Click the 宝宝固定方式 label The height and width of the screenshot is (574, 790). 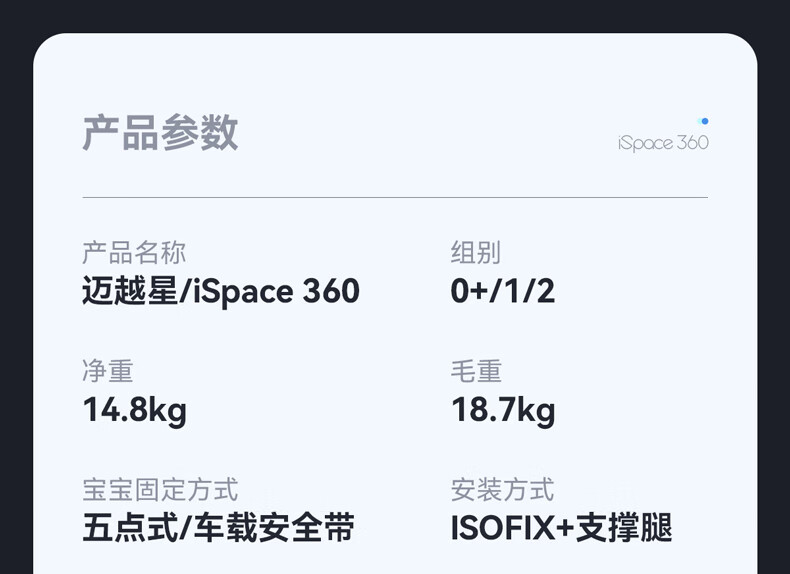click(160, 489)
